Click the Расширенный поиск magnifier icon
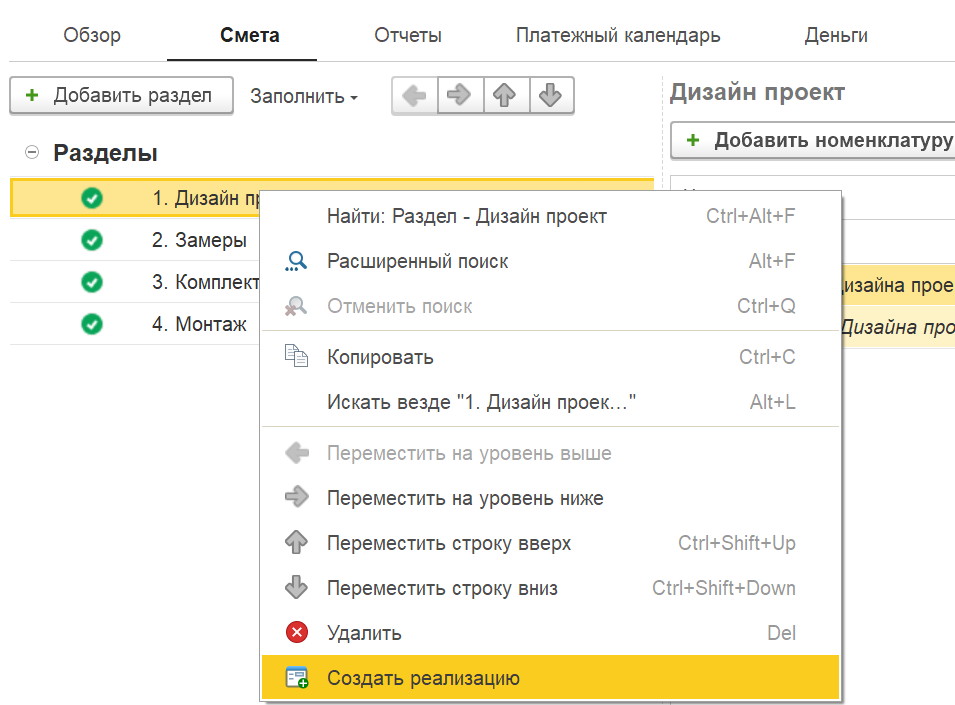 point(297,261)
